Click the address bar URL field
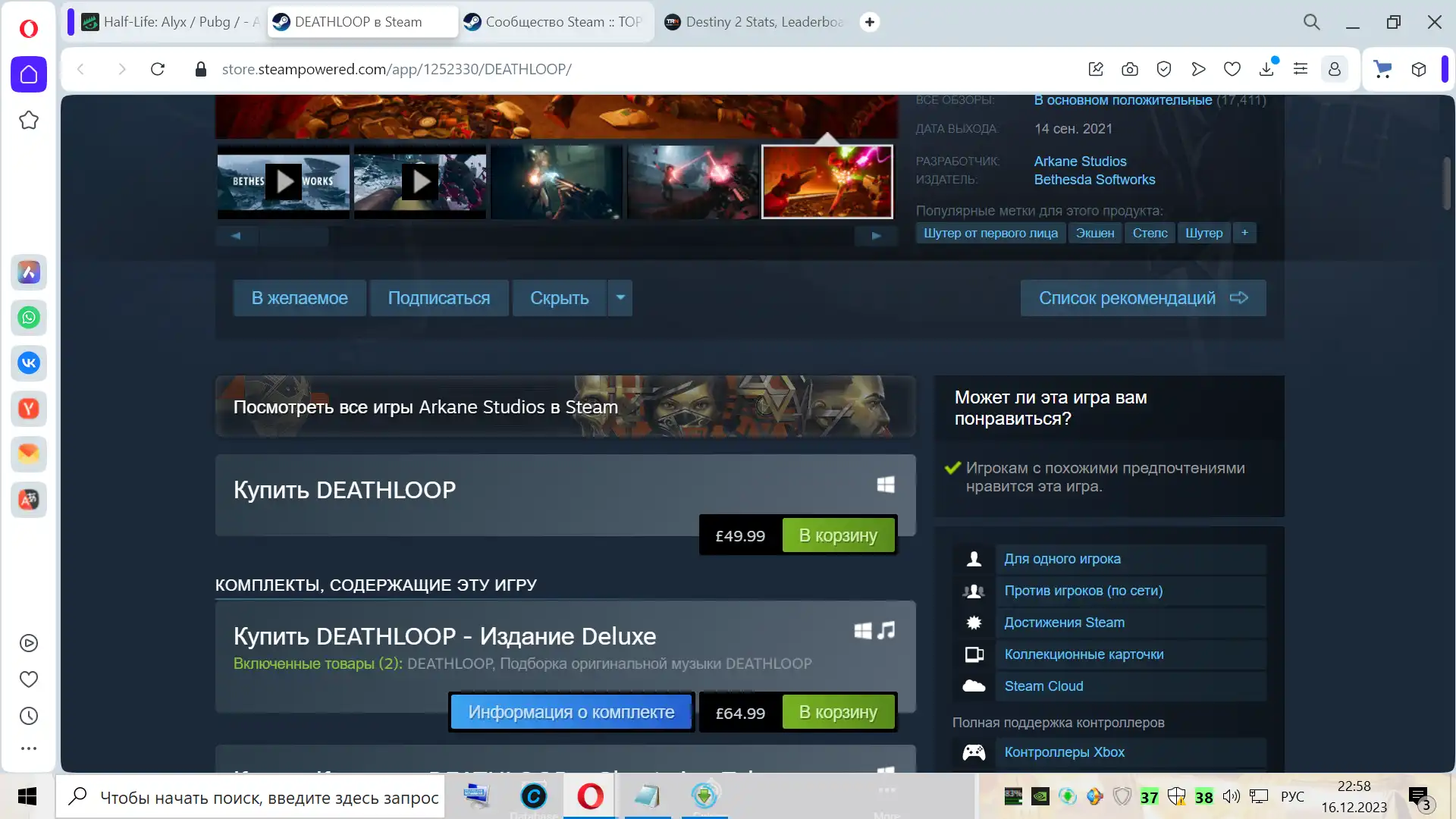Viewport: 1456px width, 819px height. [396, 69]
